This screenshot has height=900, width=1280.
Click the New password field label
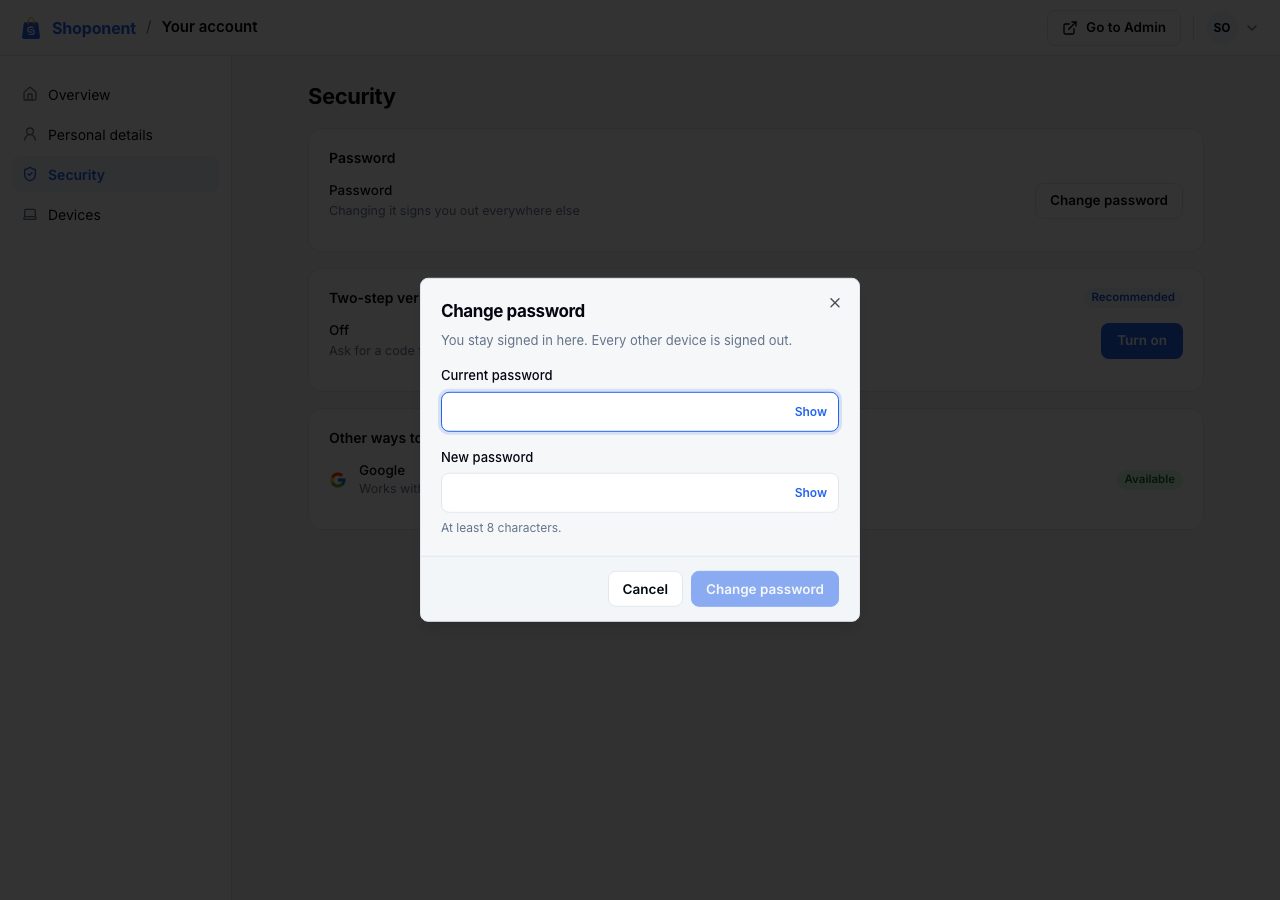[x=487, y=458]
